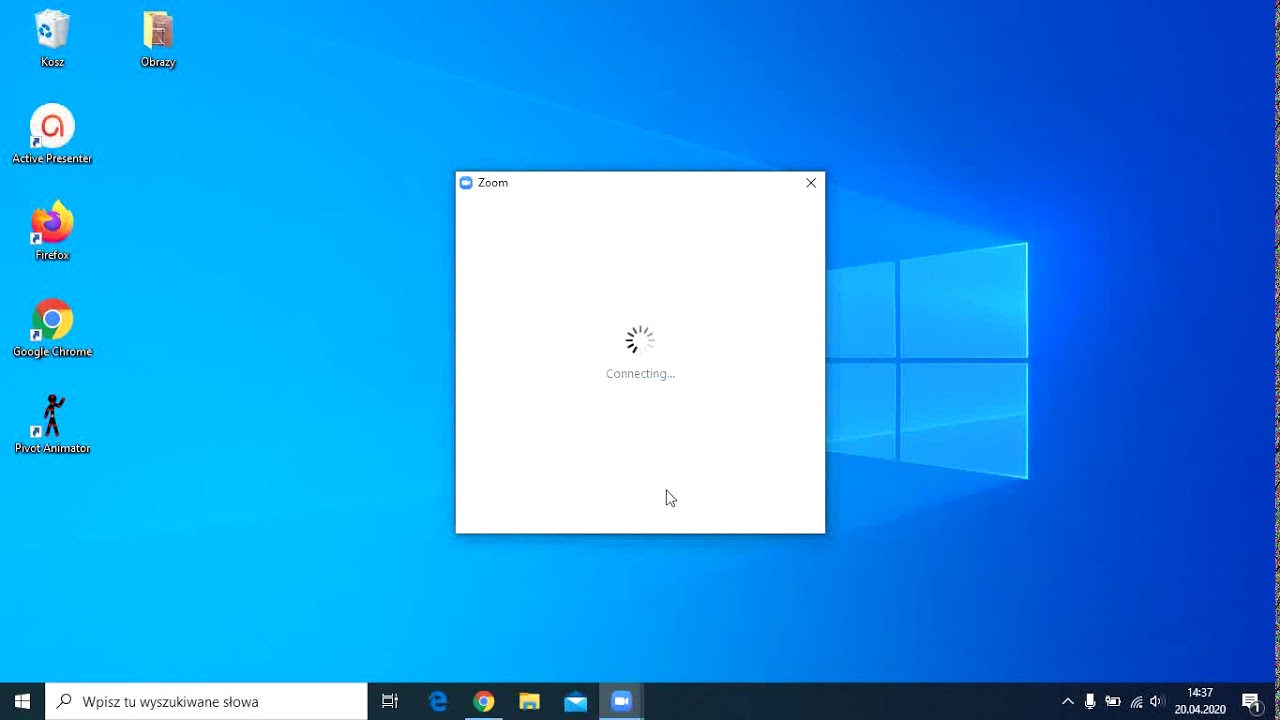Open Task View from the taskbar
This screenshot has width=1280, height=720.
point(390,702)
